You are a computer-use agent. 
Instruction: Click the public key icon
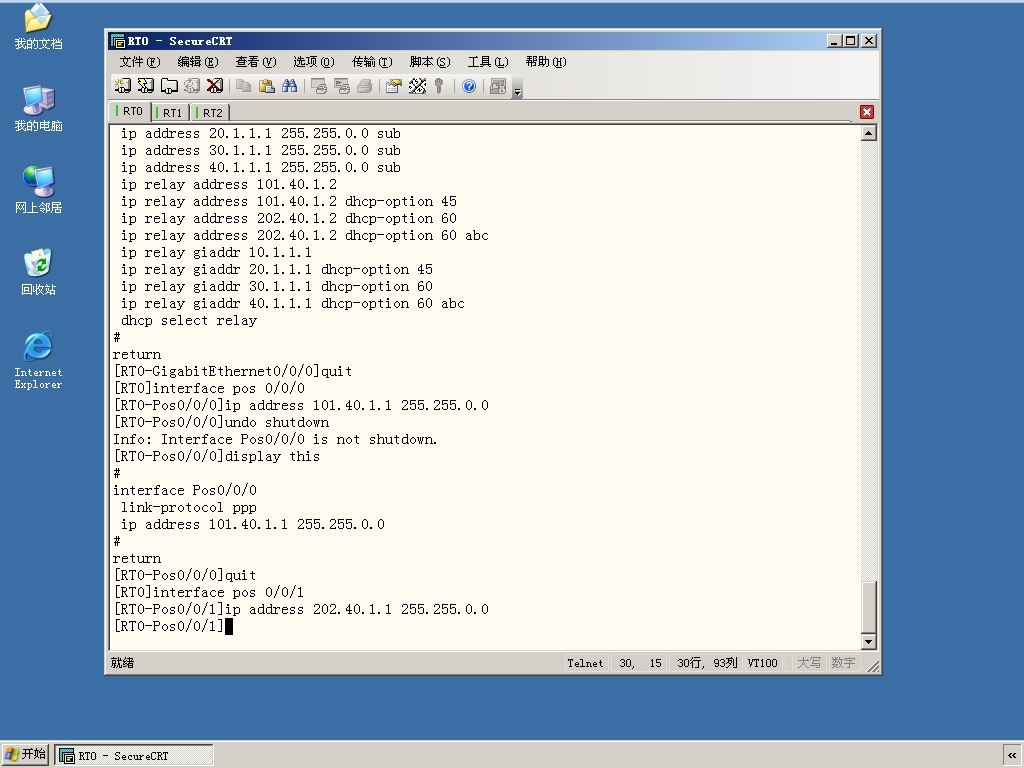(440, 86)
